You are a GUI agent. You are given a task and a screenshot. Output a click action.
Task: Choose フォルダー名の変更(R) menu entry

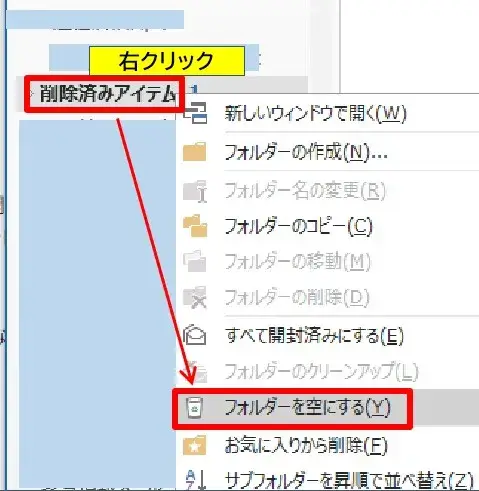coord(305,191)
